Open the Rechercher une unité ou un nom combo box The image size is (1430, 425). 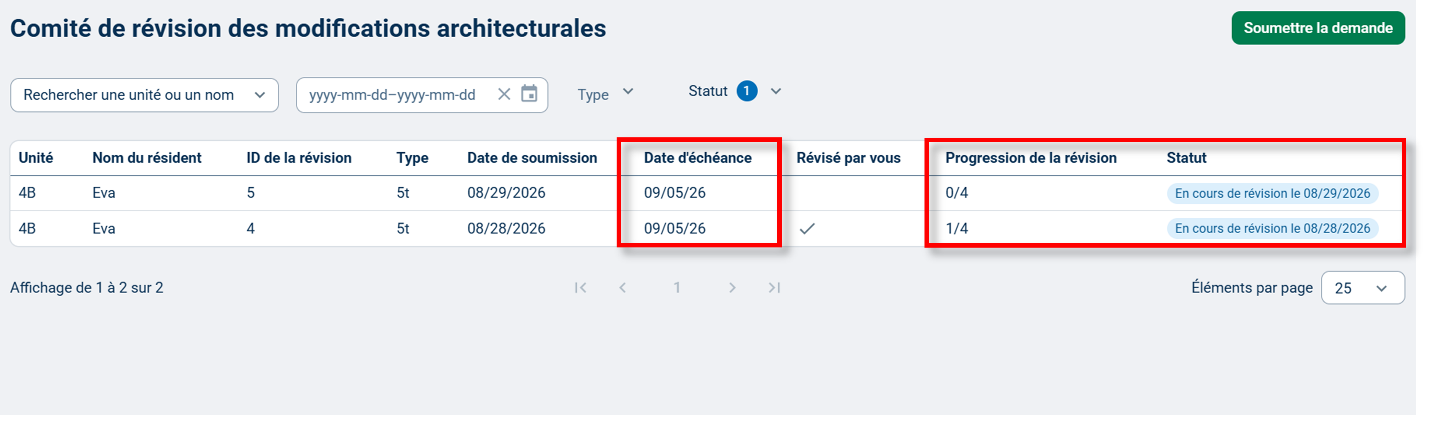pyautogui.click(x=144, y=95)
